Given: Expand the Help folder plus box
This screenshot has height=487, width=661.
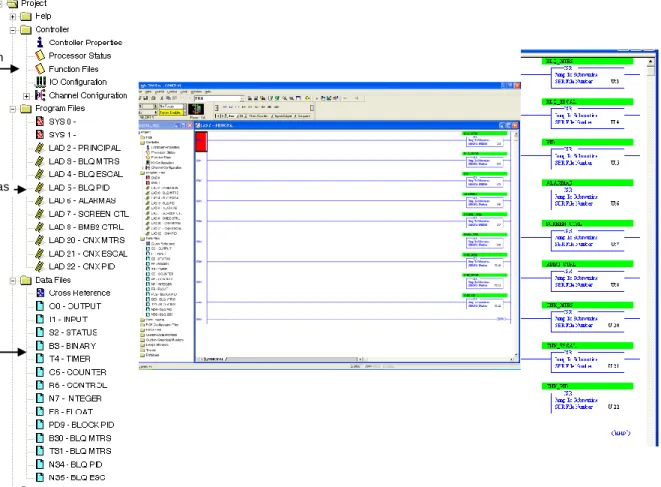Looking at the screenshot, I should pos(13,17).
